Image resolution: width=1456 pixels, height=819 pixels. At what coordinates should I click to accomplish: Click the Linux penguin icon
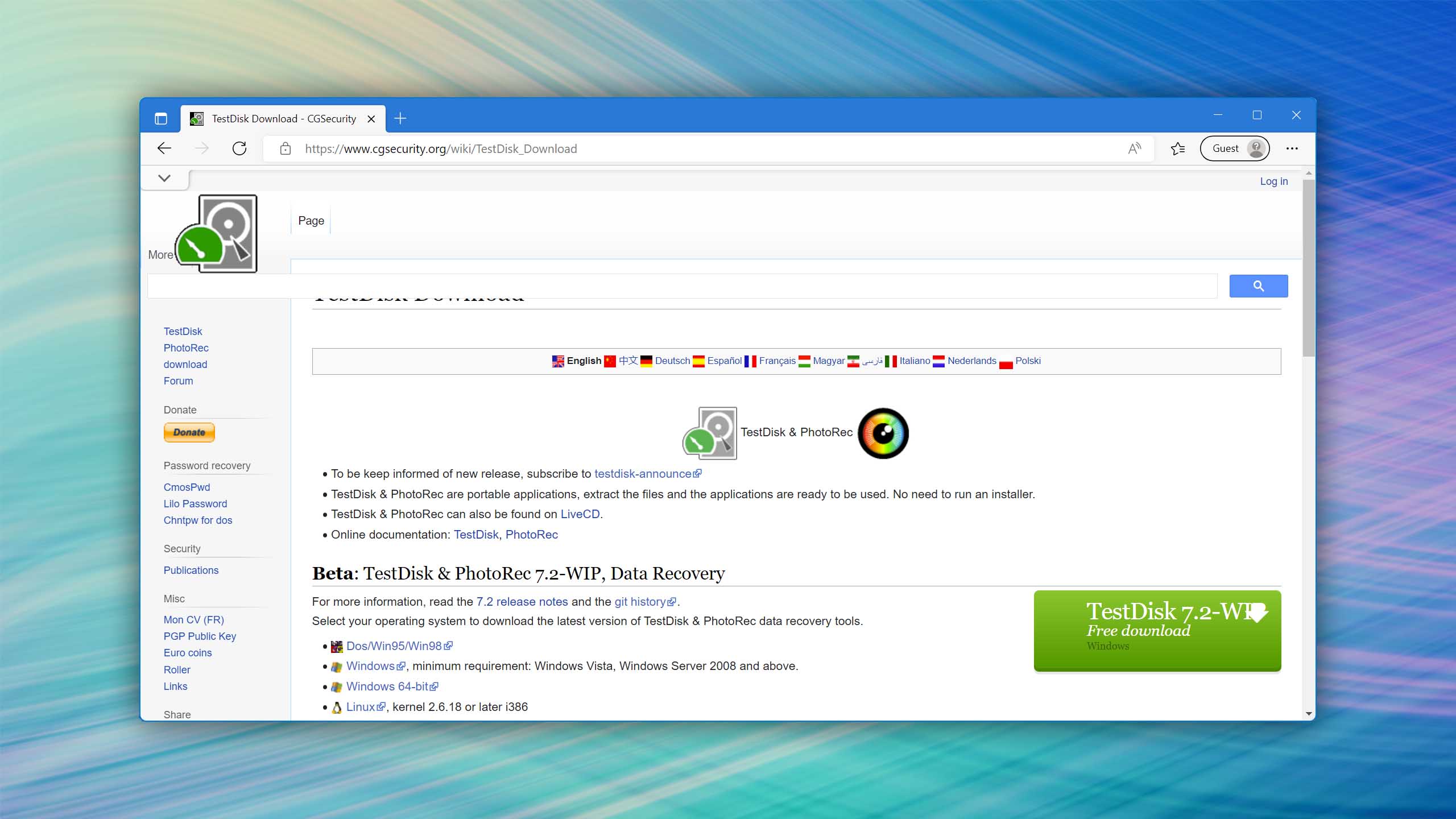pyautogui.click(x=337, y=708)
